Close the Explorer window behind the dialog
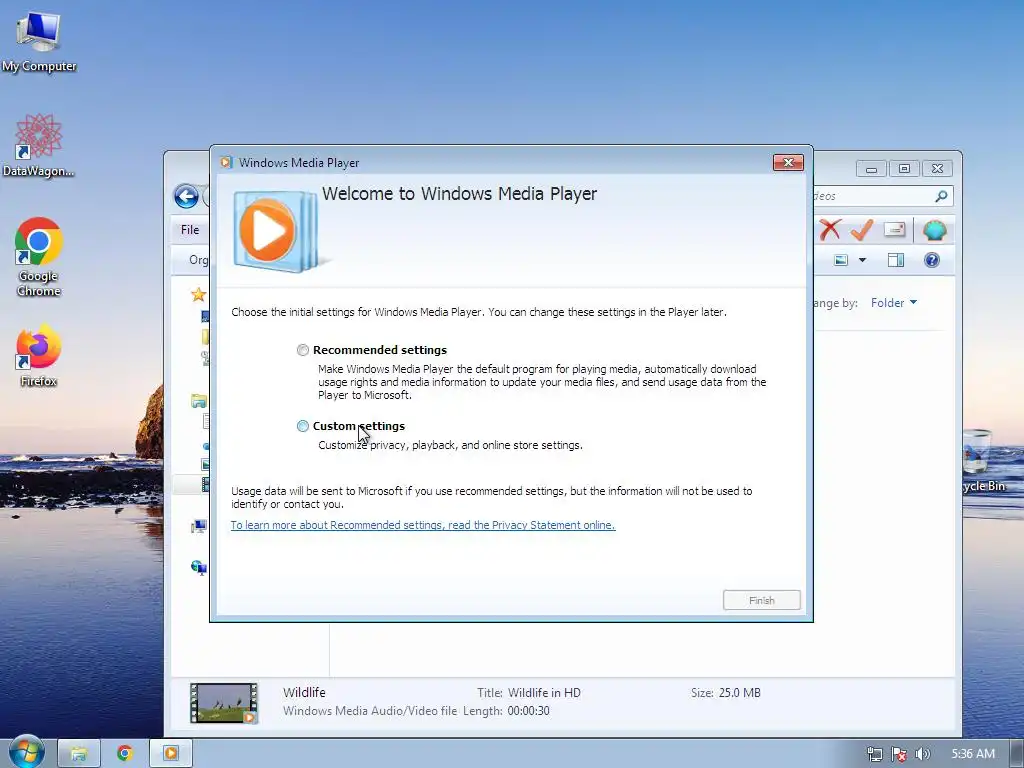 [x=937, y=169]
